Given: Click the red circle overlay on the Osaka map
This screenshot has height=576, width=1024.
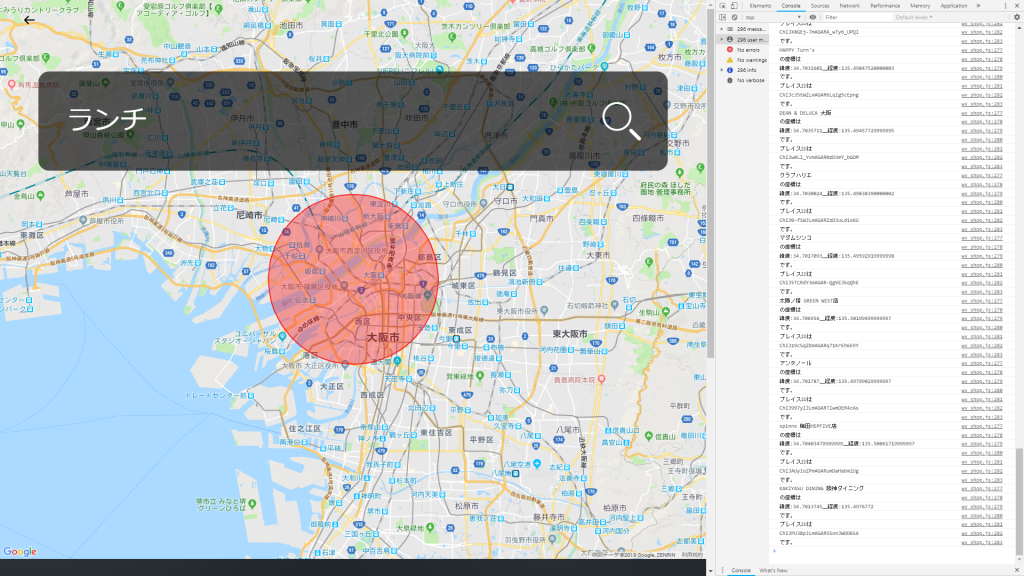Looking at the screenshot, I should click(353, 279).
